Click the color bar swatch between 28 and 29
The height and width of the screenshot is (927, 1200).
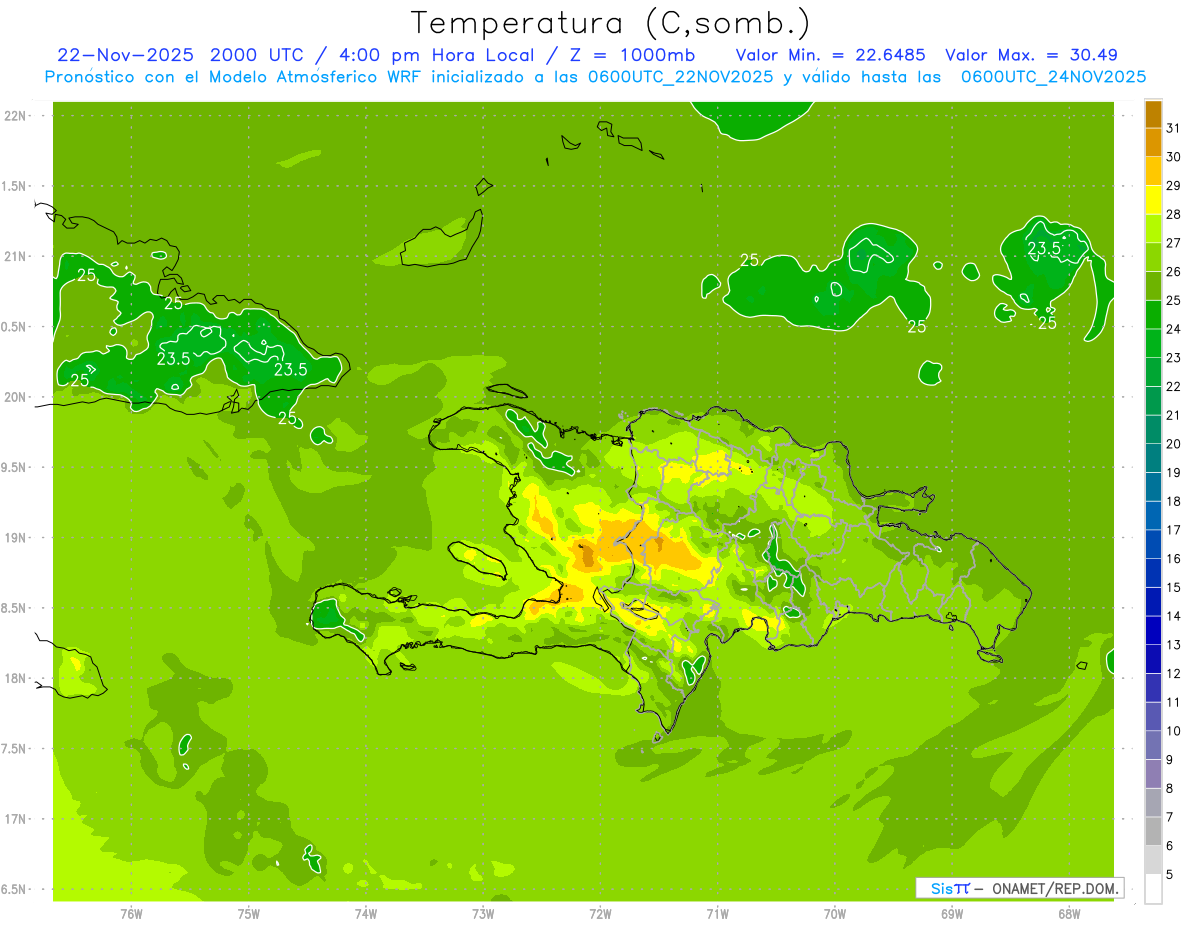coord(1153,200)
